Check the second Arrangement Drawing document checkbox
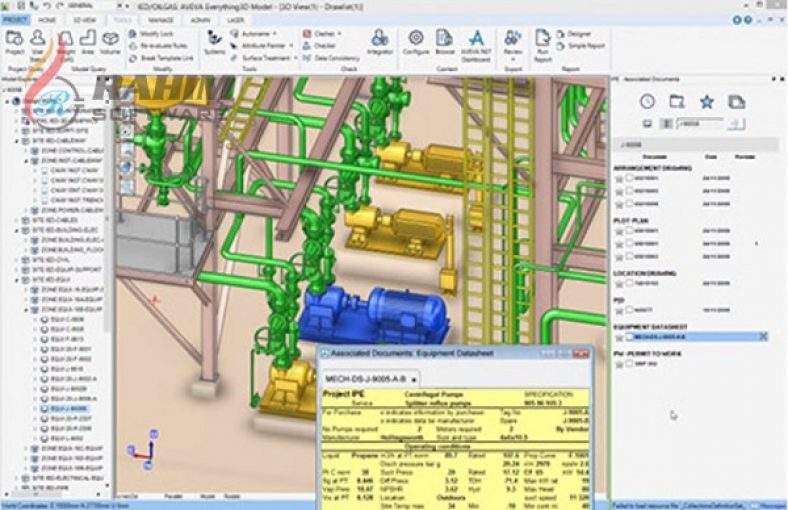Screen dimensions: 788x510 pos(629,191)
